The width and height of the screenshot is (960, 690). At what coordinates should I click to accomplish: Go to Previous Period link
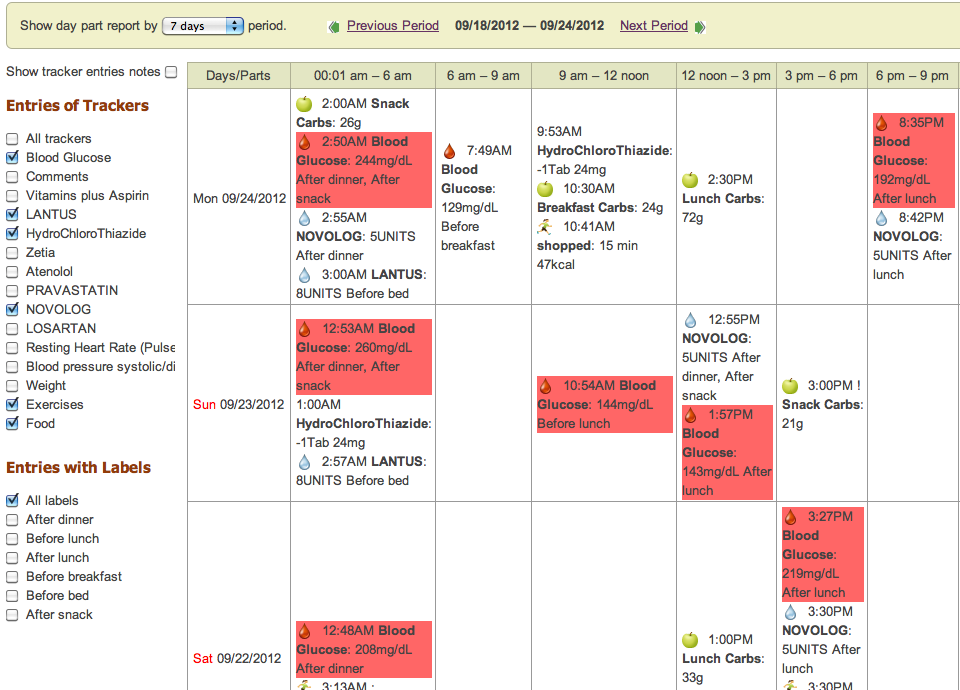pyautogui.click(x=392, y=26)
